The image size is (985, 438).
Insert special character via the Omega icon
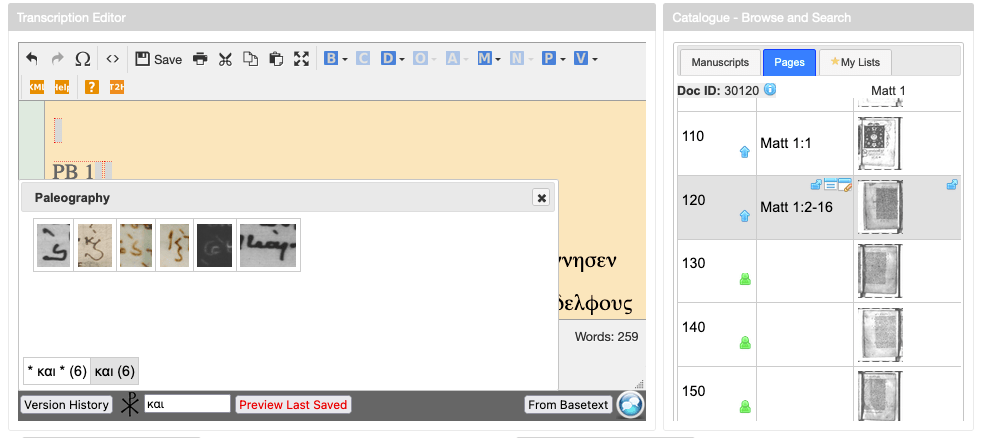83,59
